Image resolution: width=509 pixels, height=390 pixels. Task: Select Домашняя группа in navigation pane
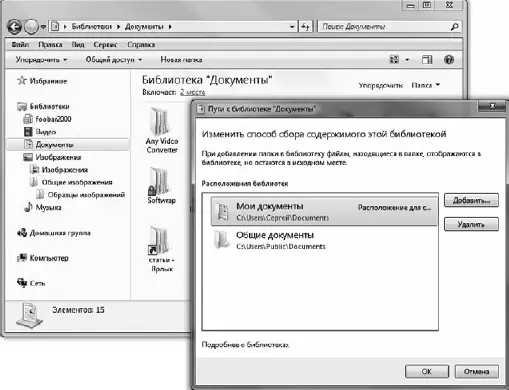[60, 233]
